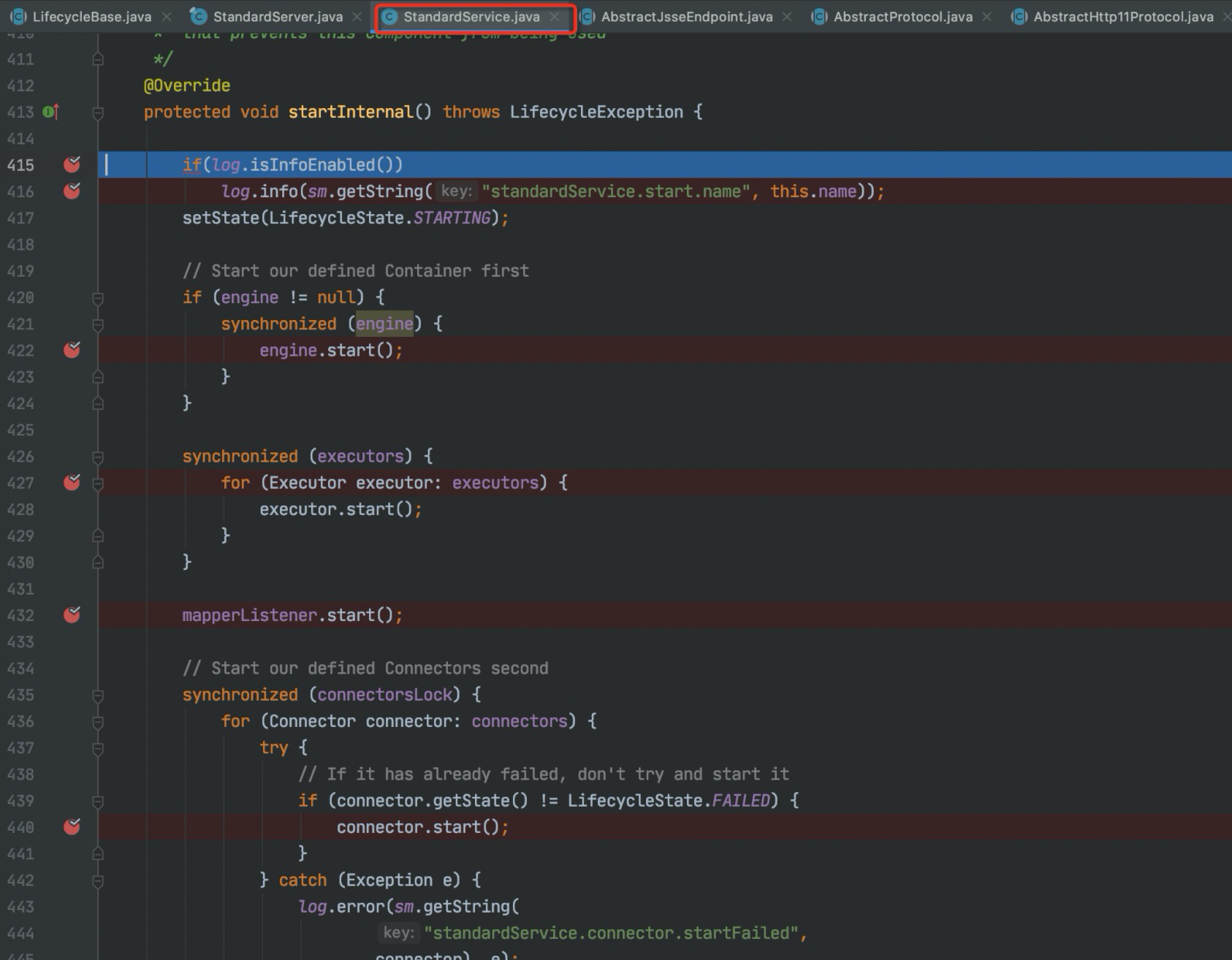
Task: Click the comment 'Start our defined Connectors second'
Action: pos(365,668)
